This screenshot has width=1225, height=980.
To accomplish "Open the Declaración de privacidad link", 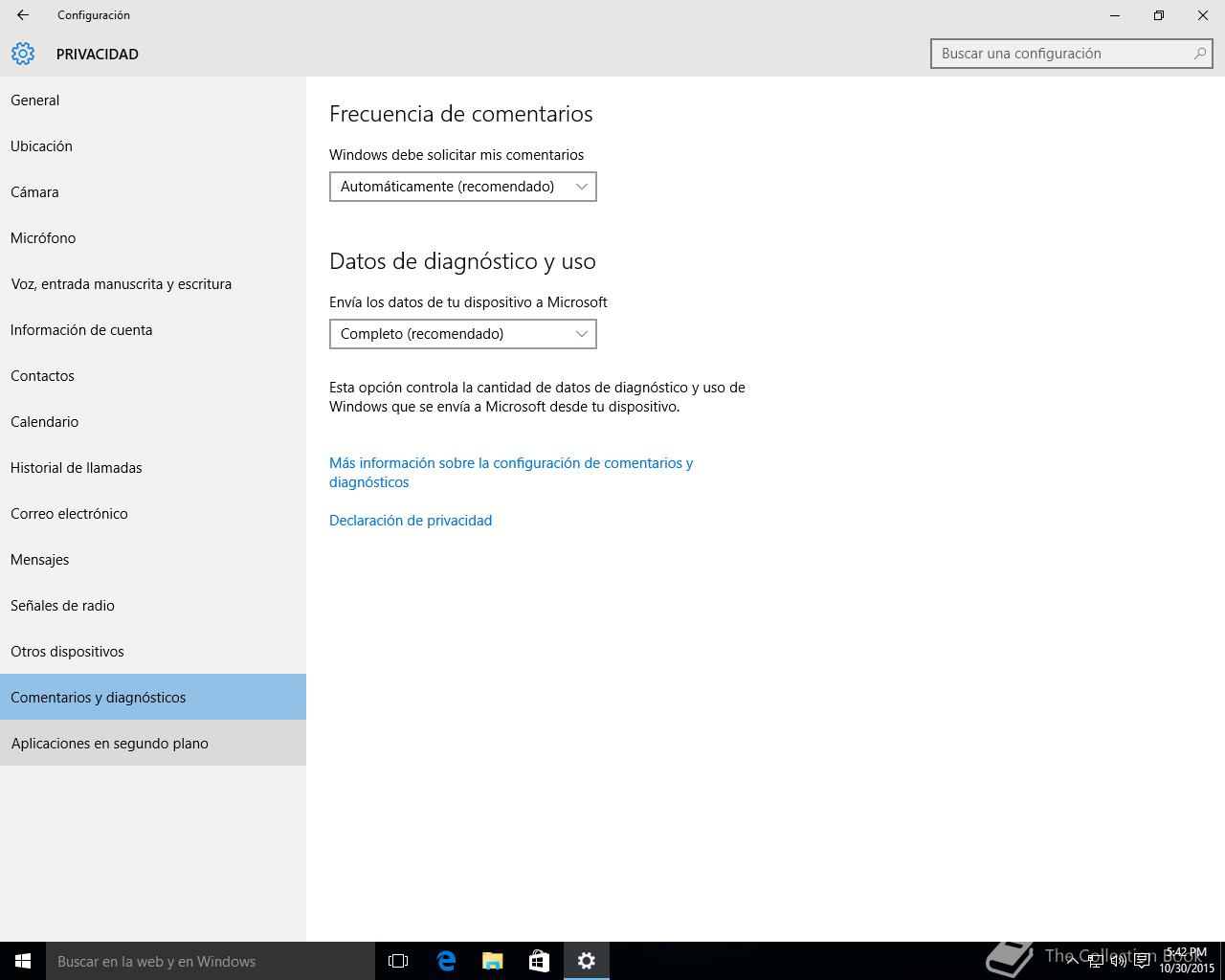I will (x=411, y=521).
